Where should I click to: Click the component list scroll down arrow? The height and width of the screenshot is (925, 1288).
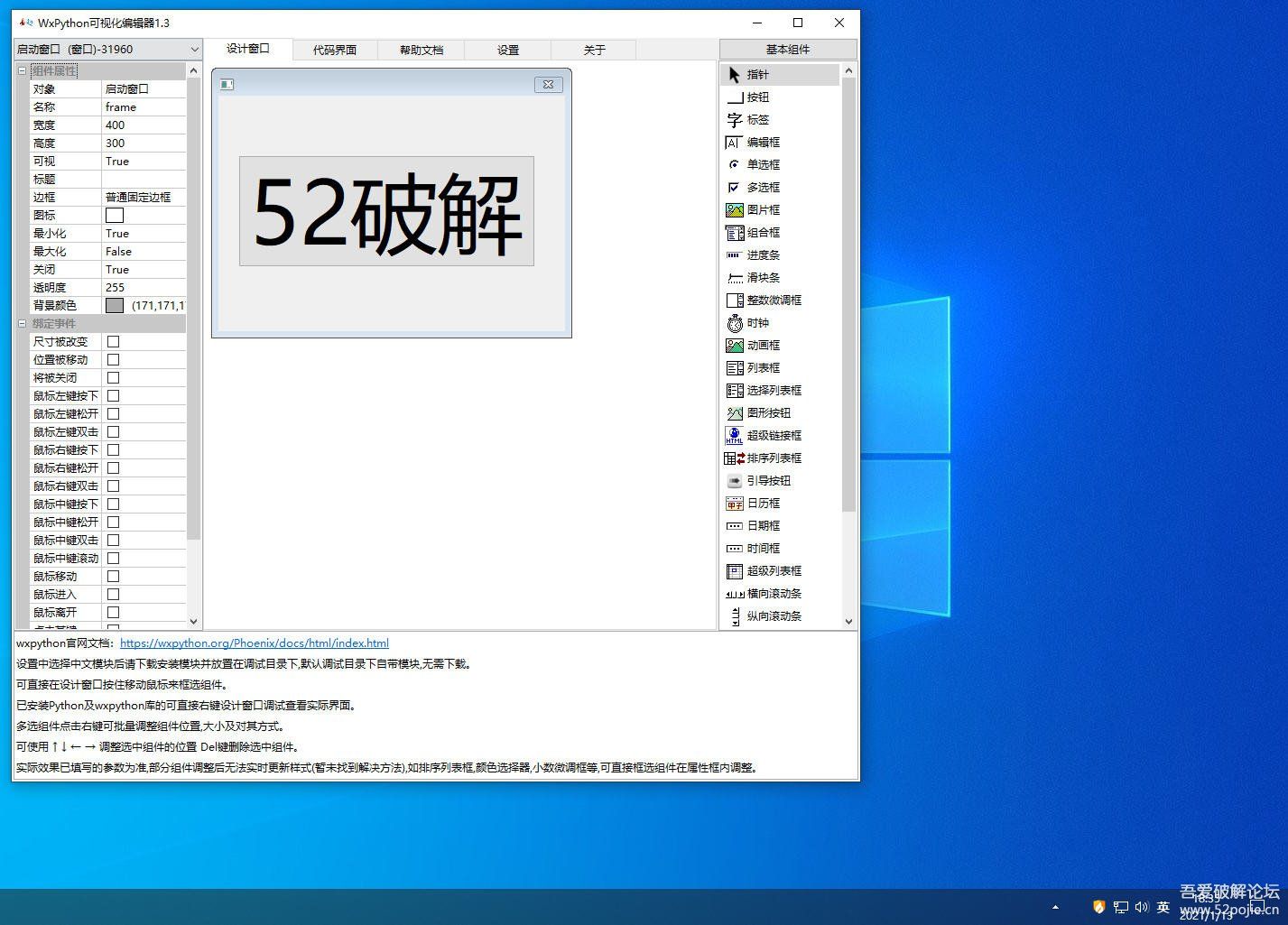click(848, 621)
